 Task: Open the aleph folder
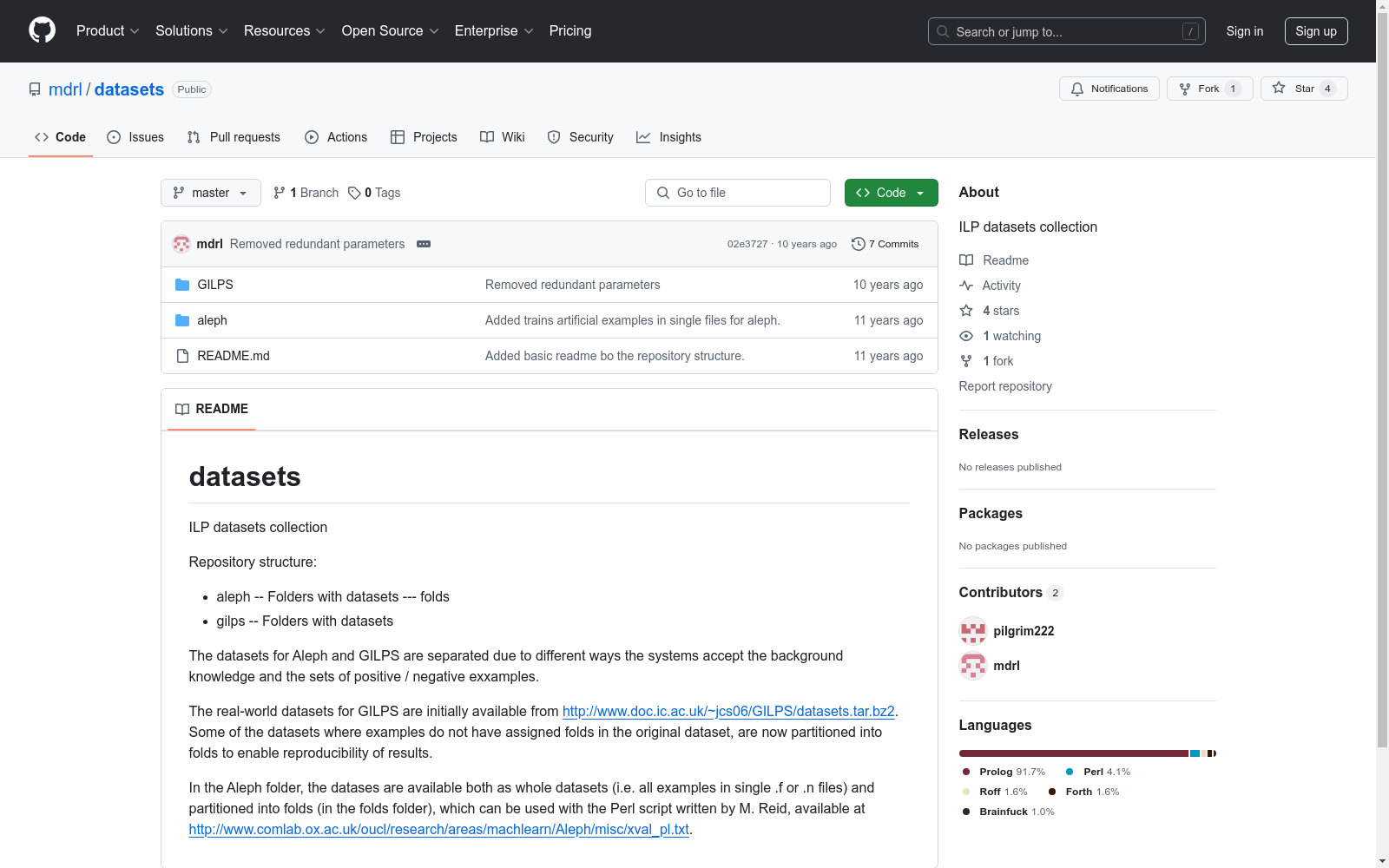click(212, 320)
